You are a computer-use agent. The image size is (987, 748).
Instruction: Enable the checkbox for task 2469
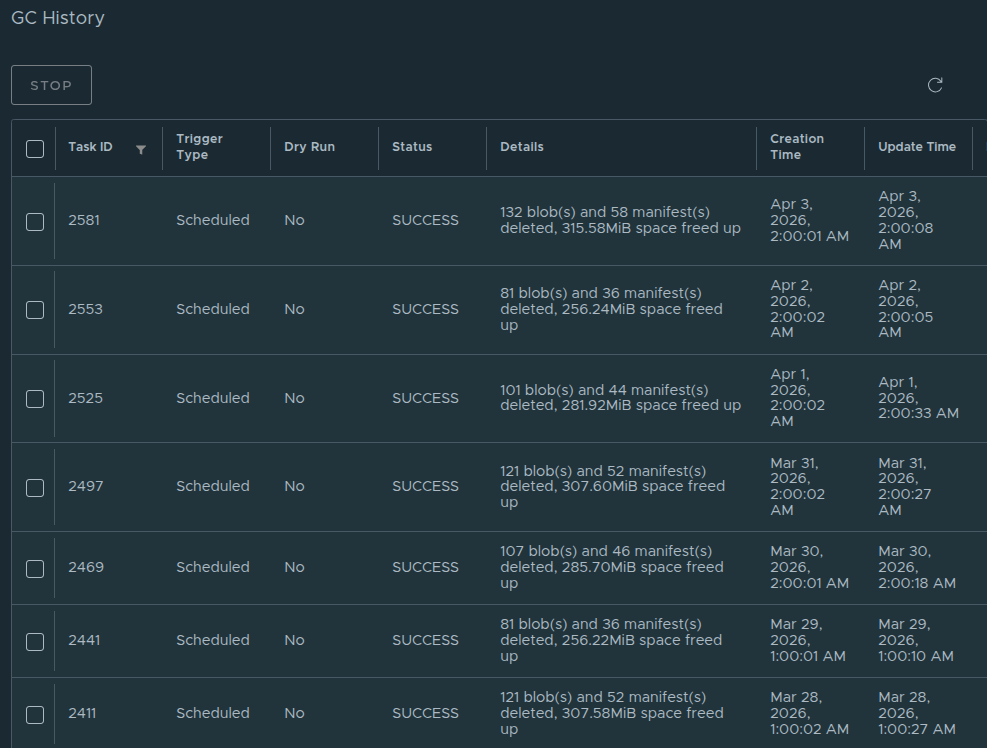pos(35,568)
